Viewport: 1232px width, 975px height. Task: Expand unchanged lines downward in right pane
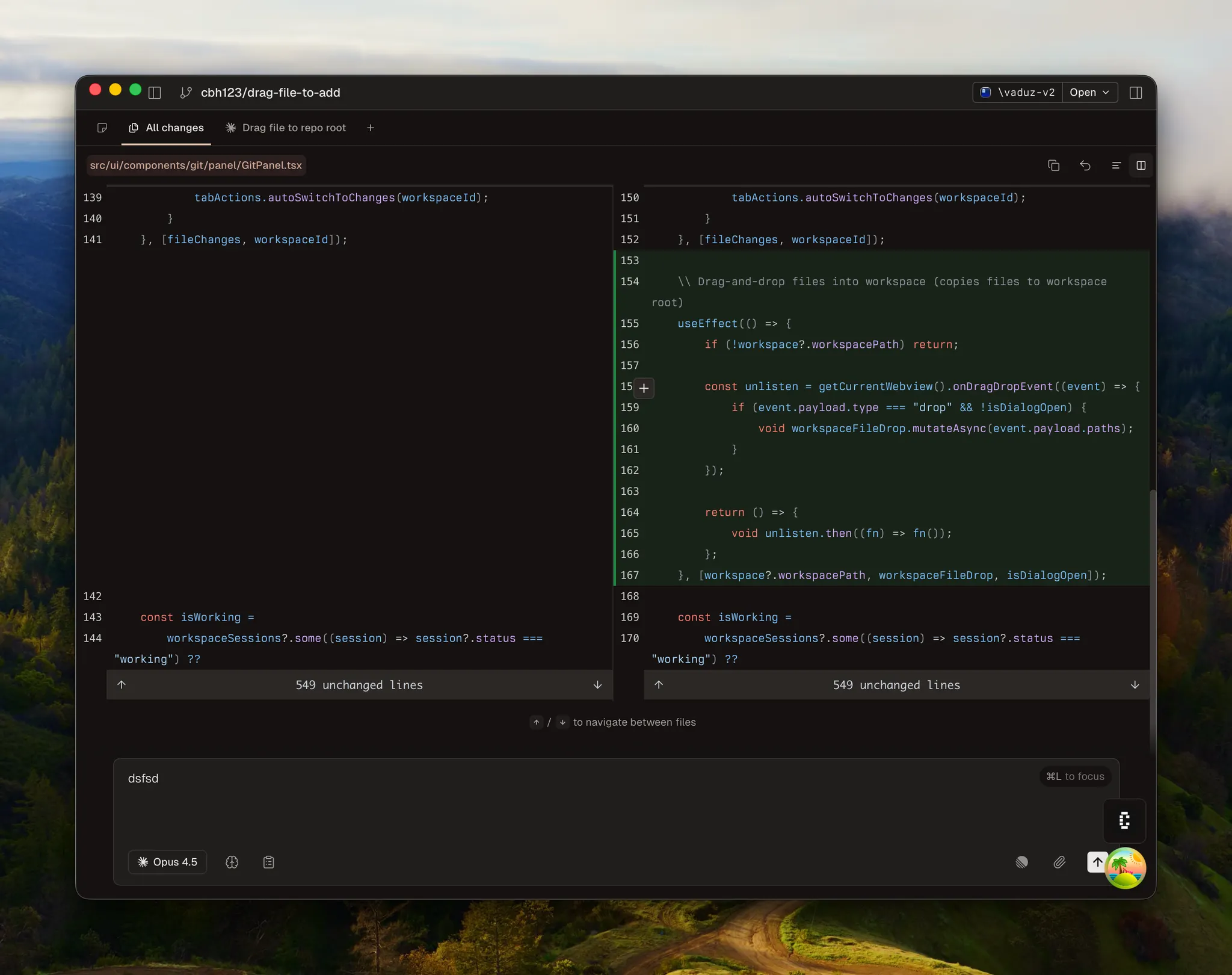tap(1135, 685)
